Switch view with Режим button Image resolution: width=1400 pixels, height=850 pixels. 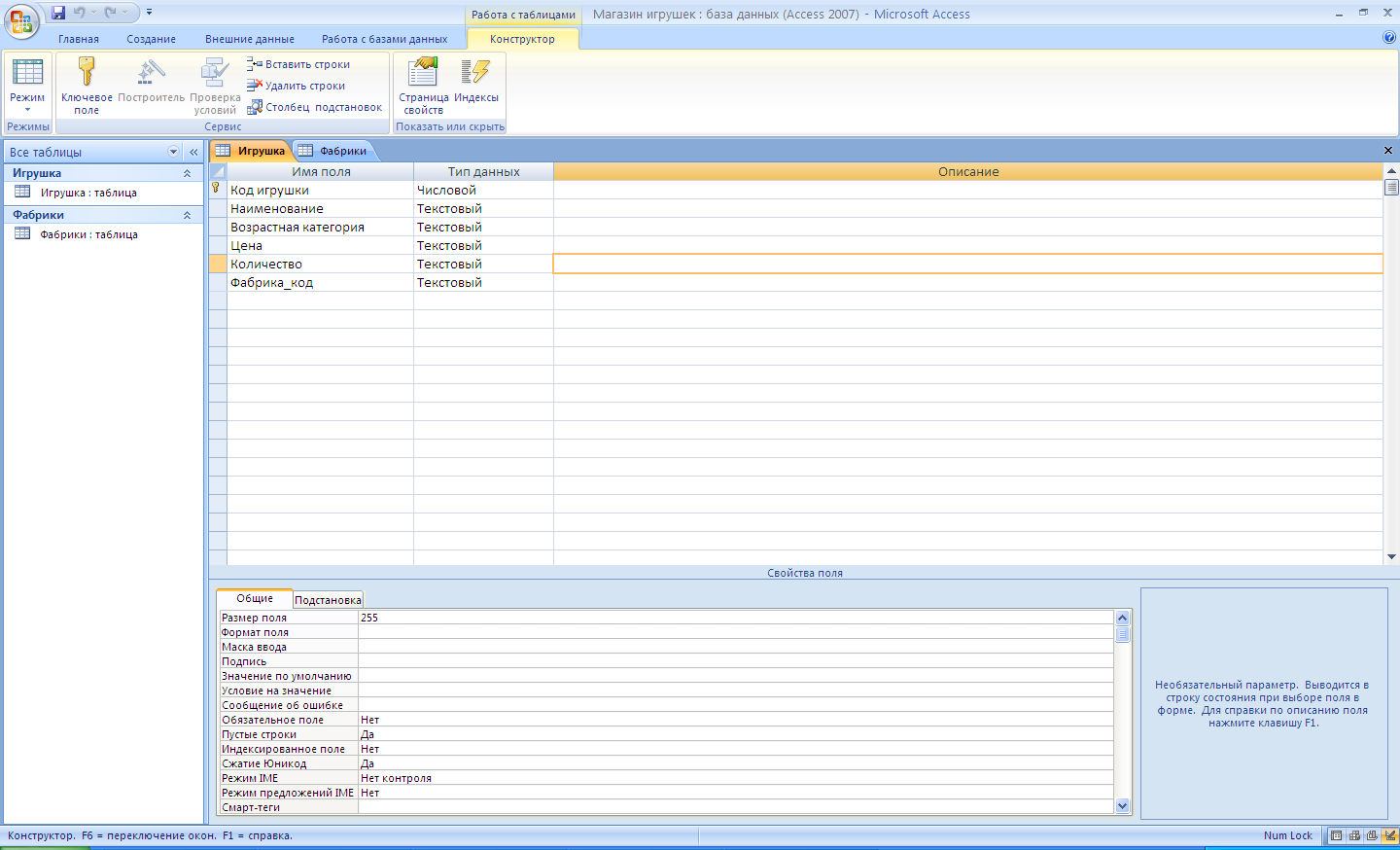[x=27, y=86]
